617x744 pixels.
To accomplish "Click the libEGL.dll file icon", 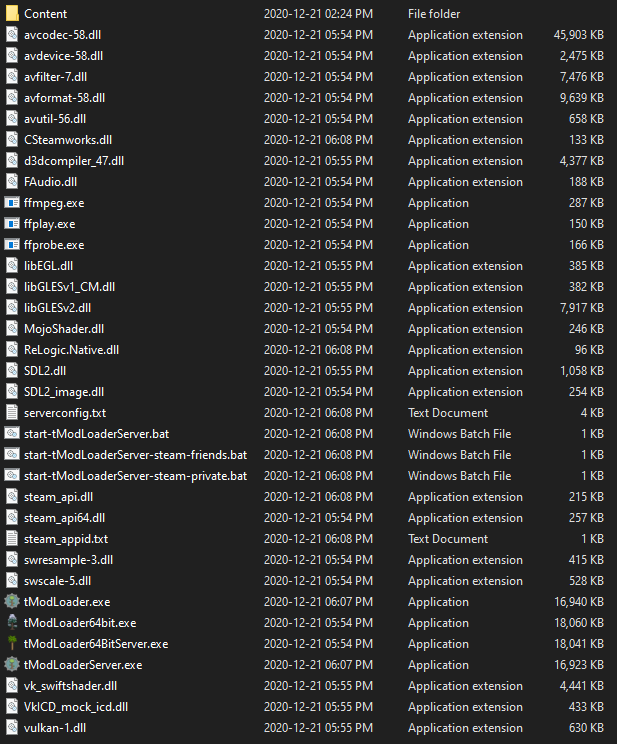I will [x=12, y=266].
